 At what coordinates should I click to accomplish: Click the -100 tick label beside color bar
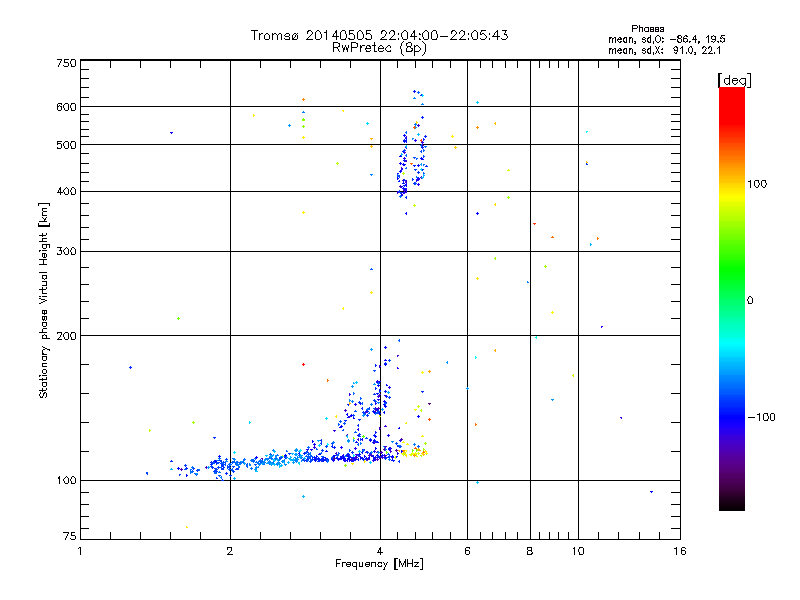pos(763,417)
